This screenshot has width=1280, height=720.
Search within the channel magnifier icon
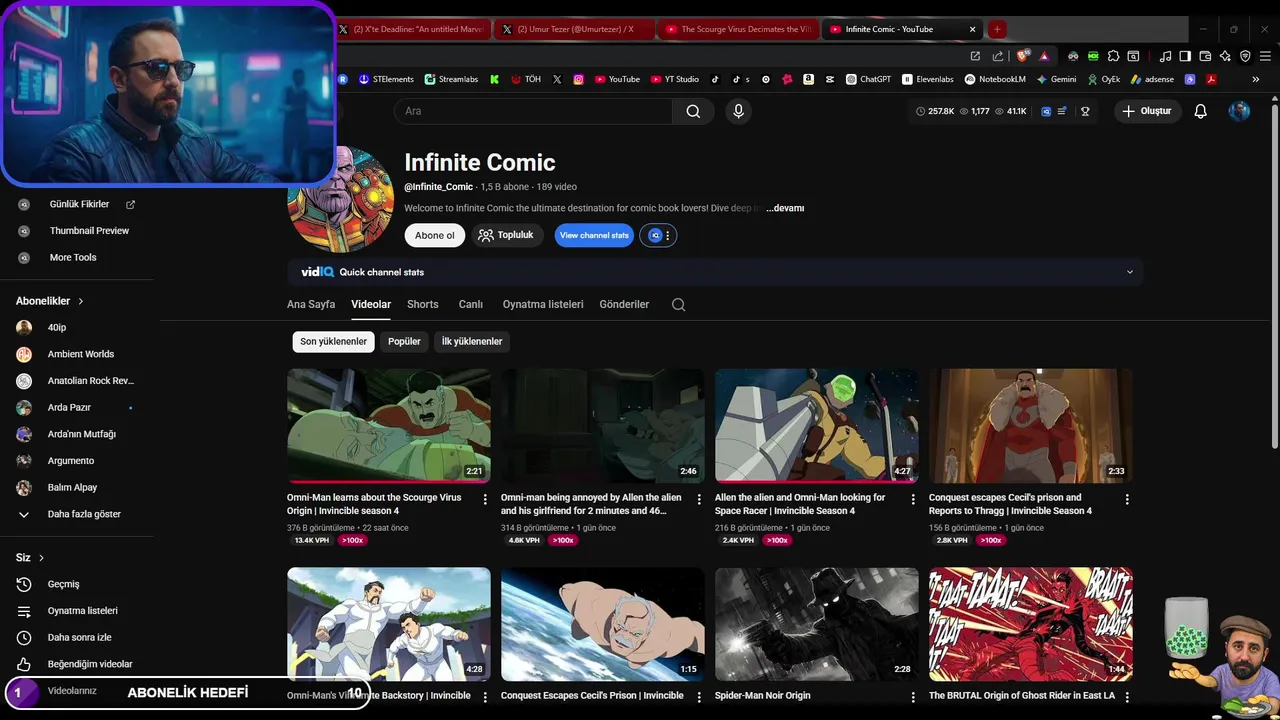(x=679, y=305)
